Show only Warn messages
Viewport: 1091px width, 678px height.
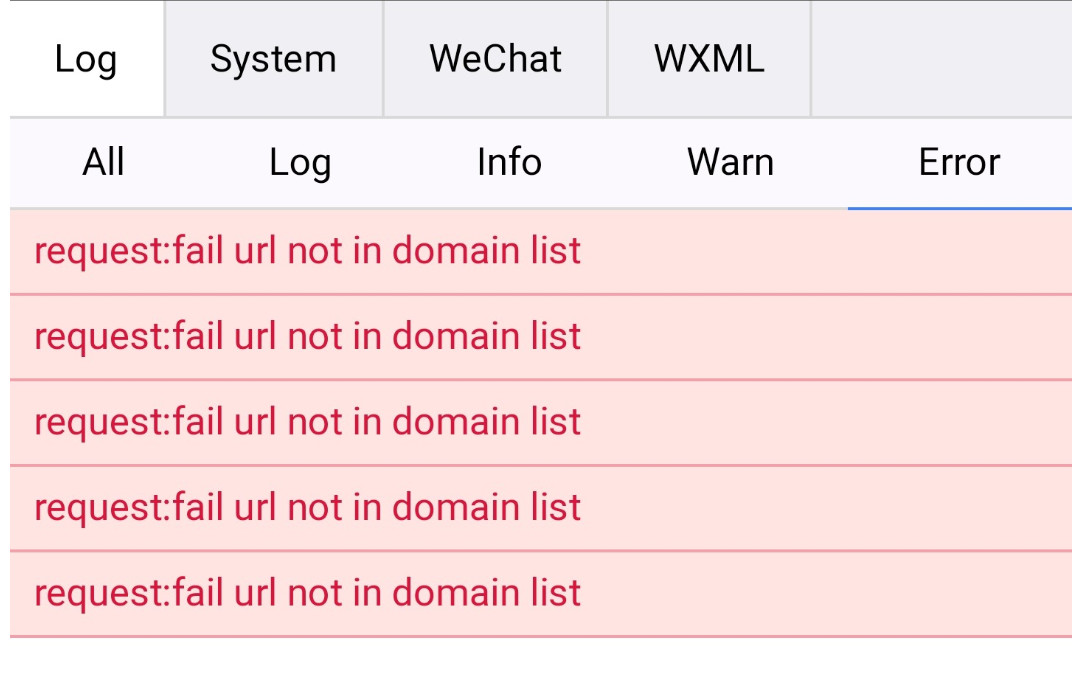[x=730, y=162]
